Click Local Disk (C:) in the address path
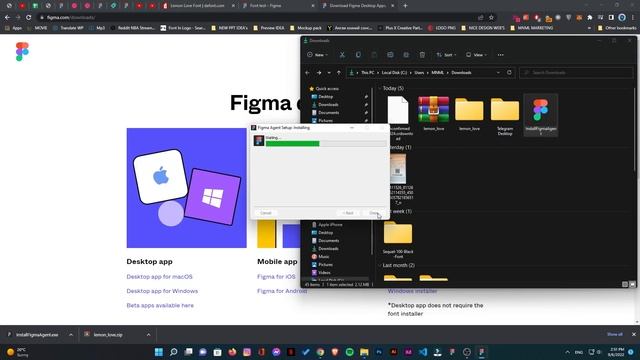640x360 pixels. pyautogui.click(x=394, y=73)
